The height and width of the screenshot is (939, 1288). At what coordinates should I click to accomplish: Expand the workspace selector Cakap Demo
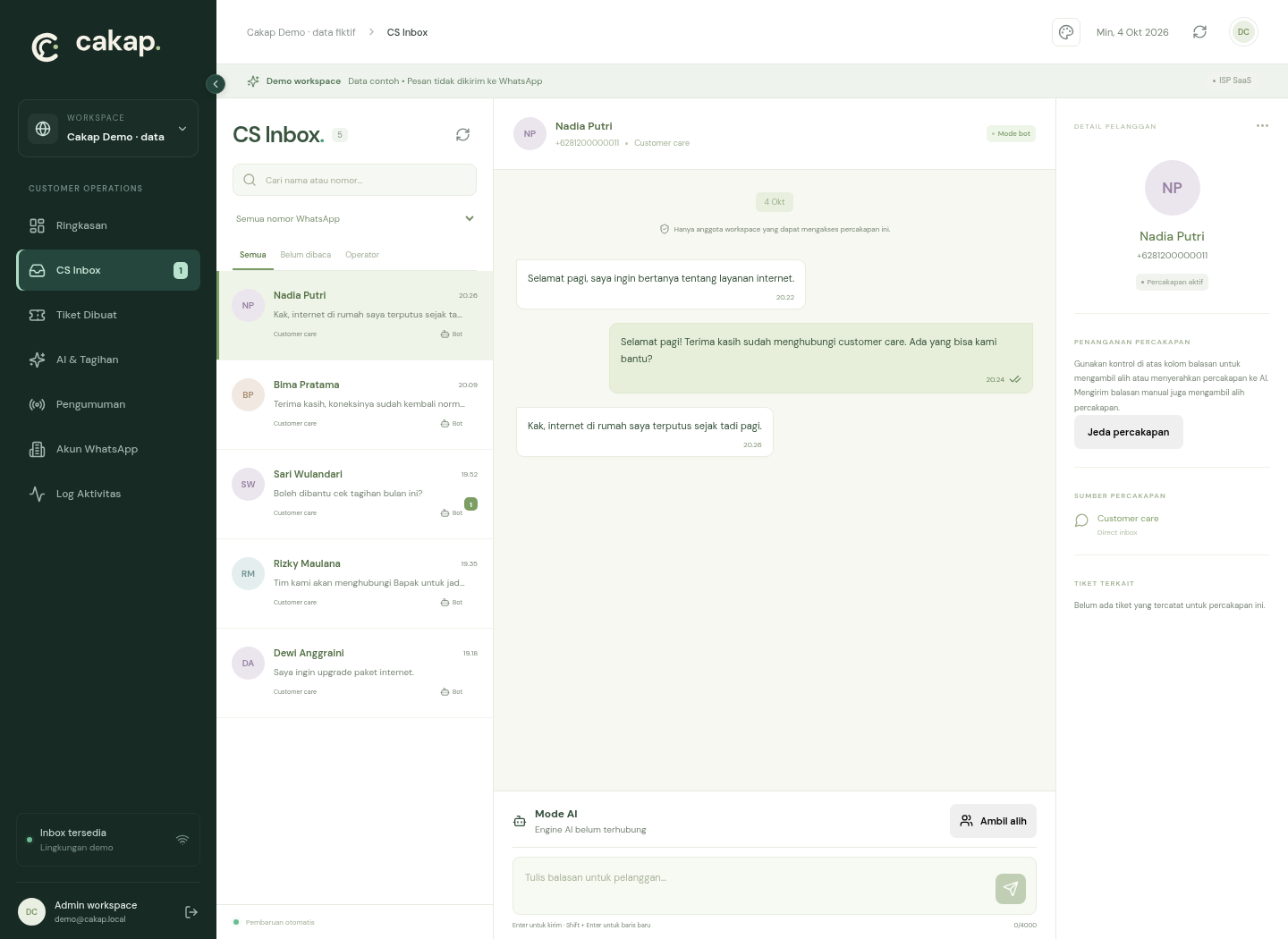point(108,128)
